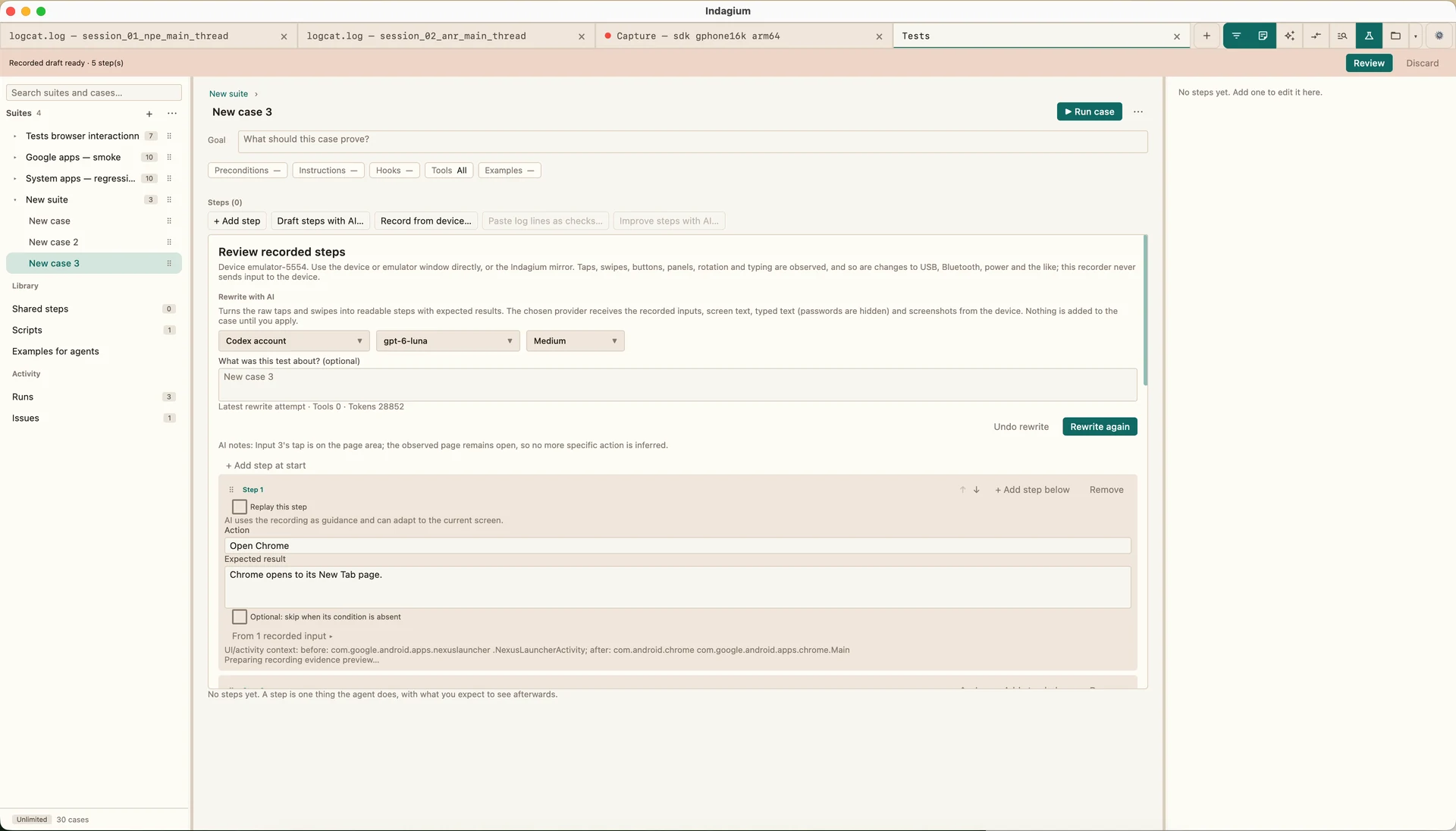Collapse the New suite tree node
The image size is (1456, 831).
[x=14, y=200]
